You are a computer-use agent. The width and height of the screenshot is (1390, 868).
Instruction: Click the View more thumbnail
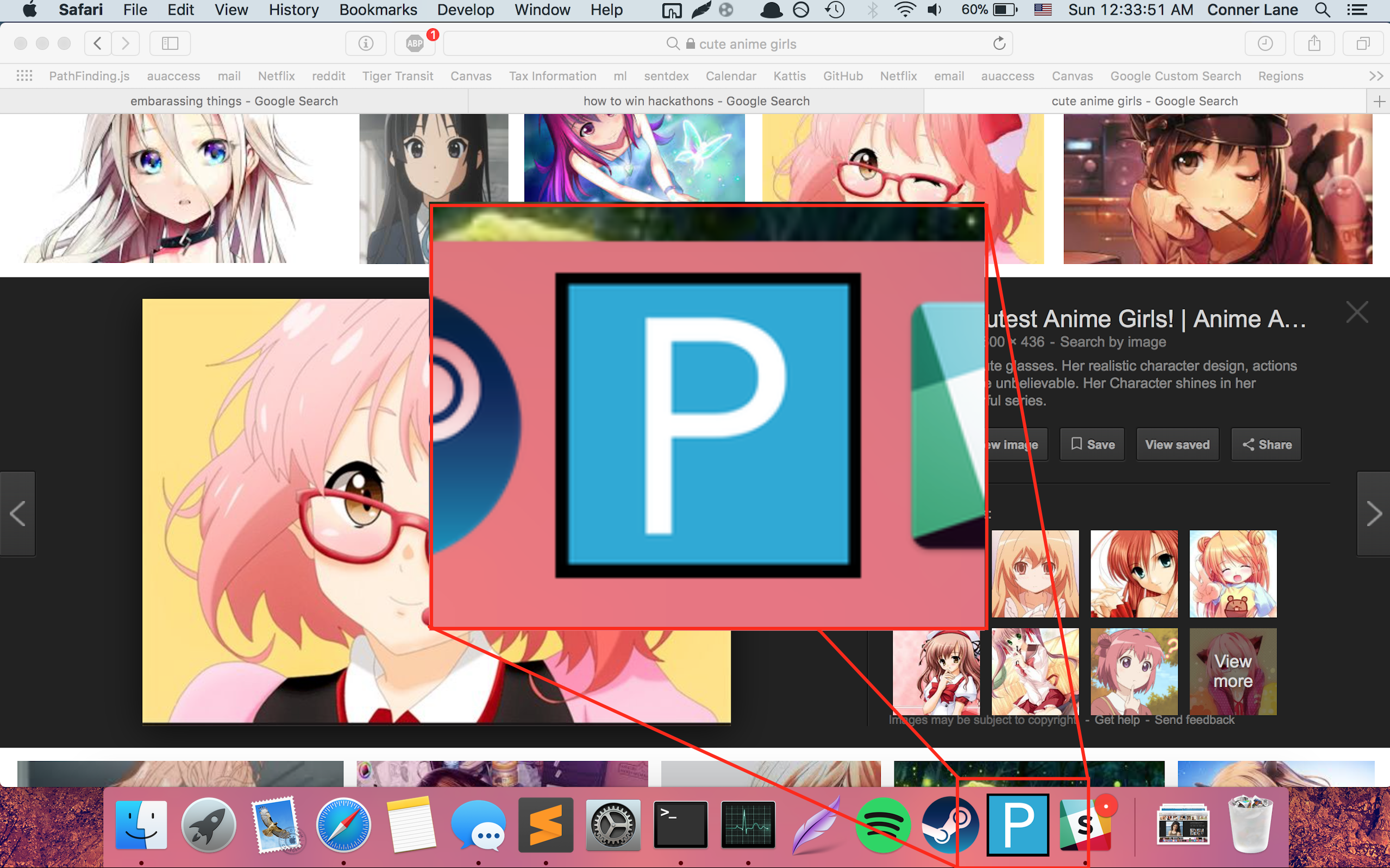tap(1232, 671)
